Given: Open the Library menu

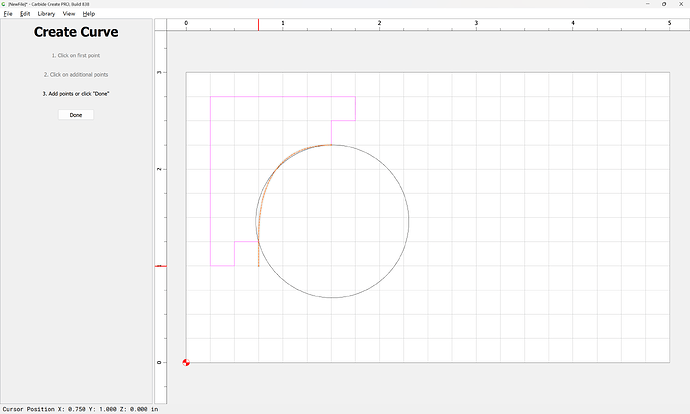Looking at the screenshot, I should click(46, 14).
